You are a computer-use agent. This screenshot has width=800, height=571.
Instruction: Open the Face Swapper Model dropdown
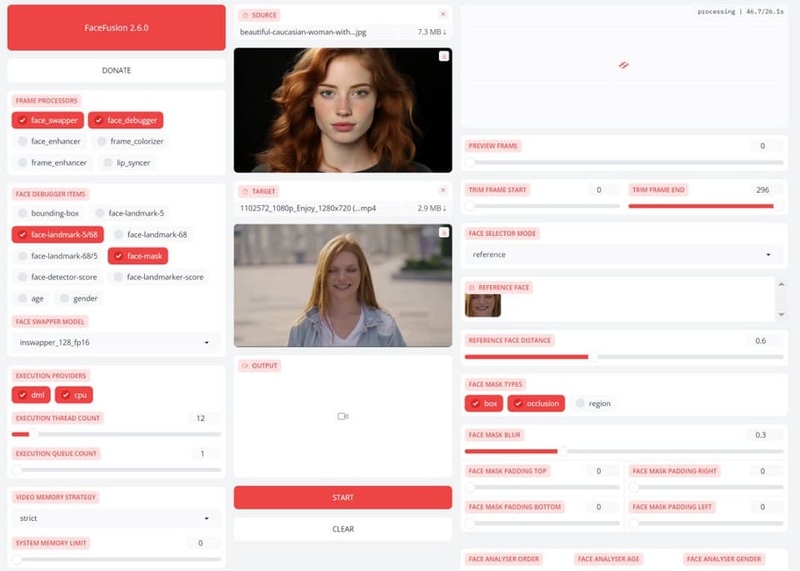(x=116, y=342)
